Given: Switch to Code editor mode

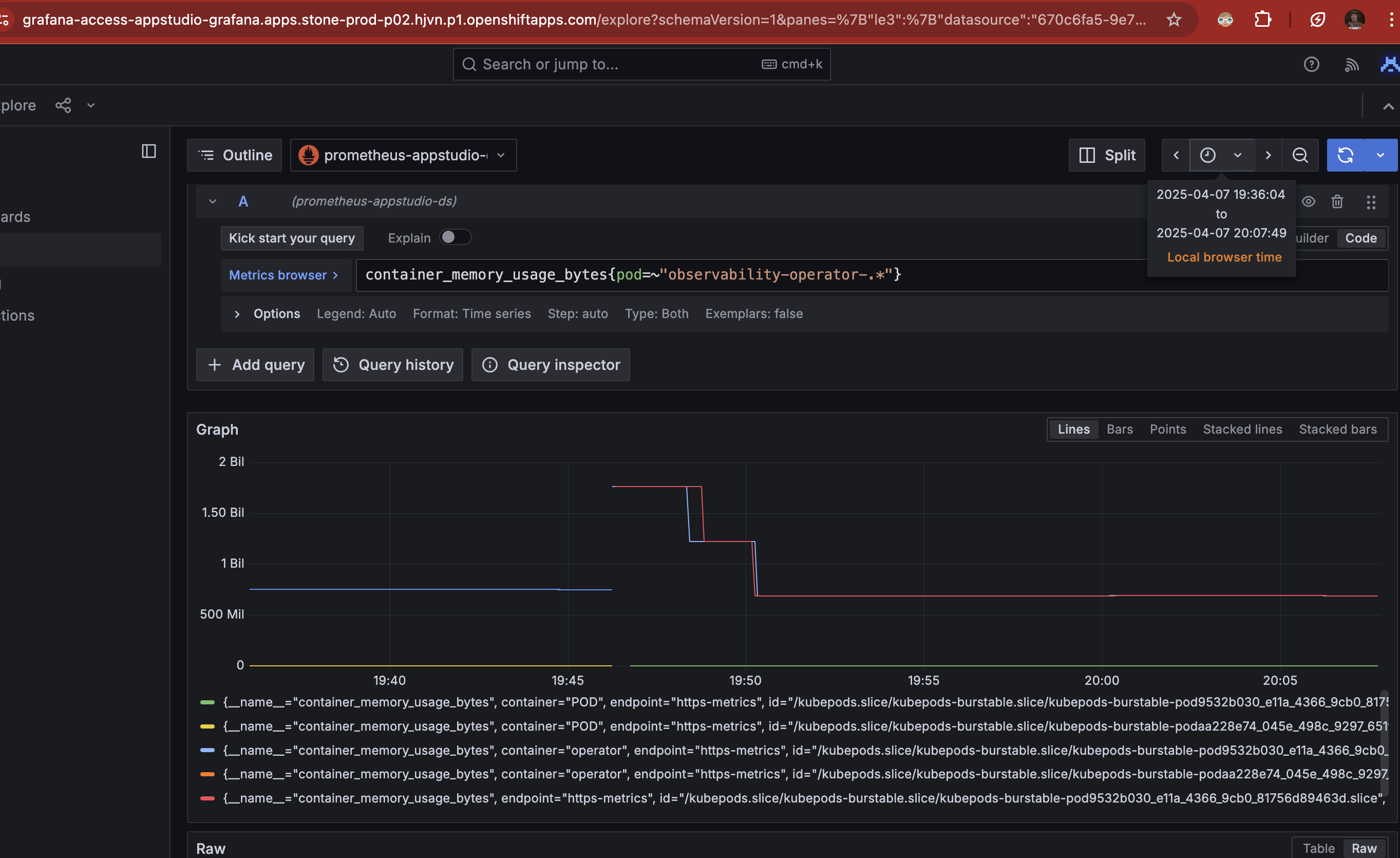Looking at the screenshot, I should click(1360, 238).
